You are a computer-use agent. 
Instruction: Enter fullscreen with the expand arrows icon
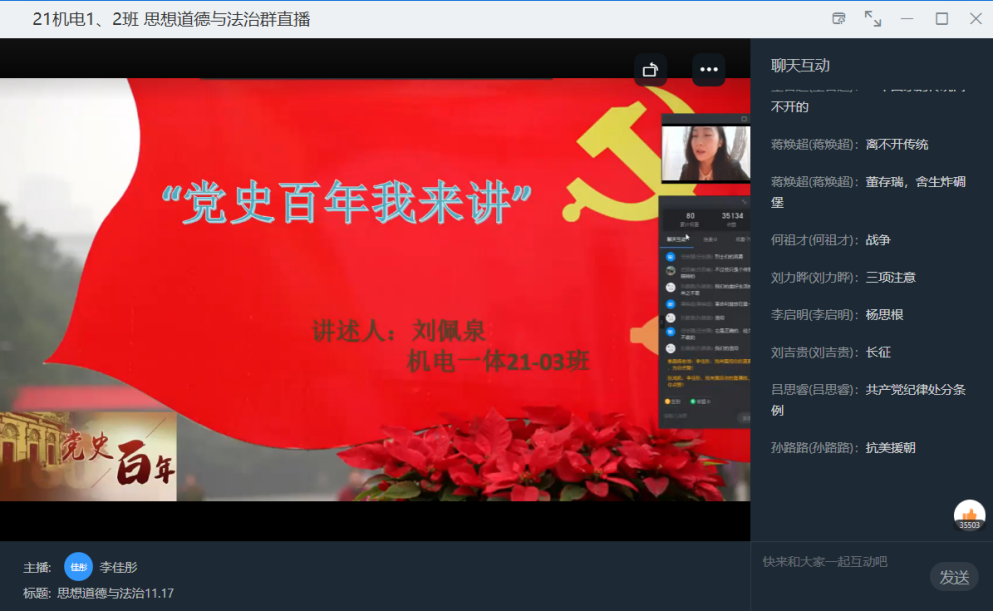(873, 18)
